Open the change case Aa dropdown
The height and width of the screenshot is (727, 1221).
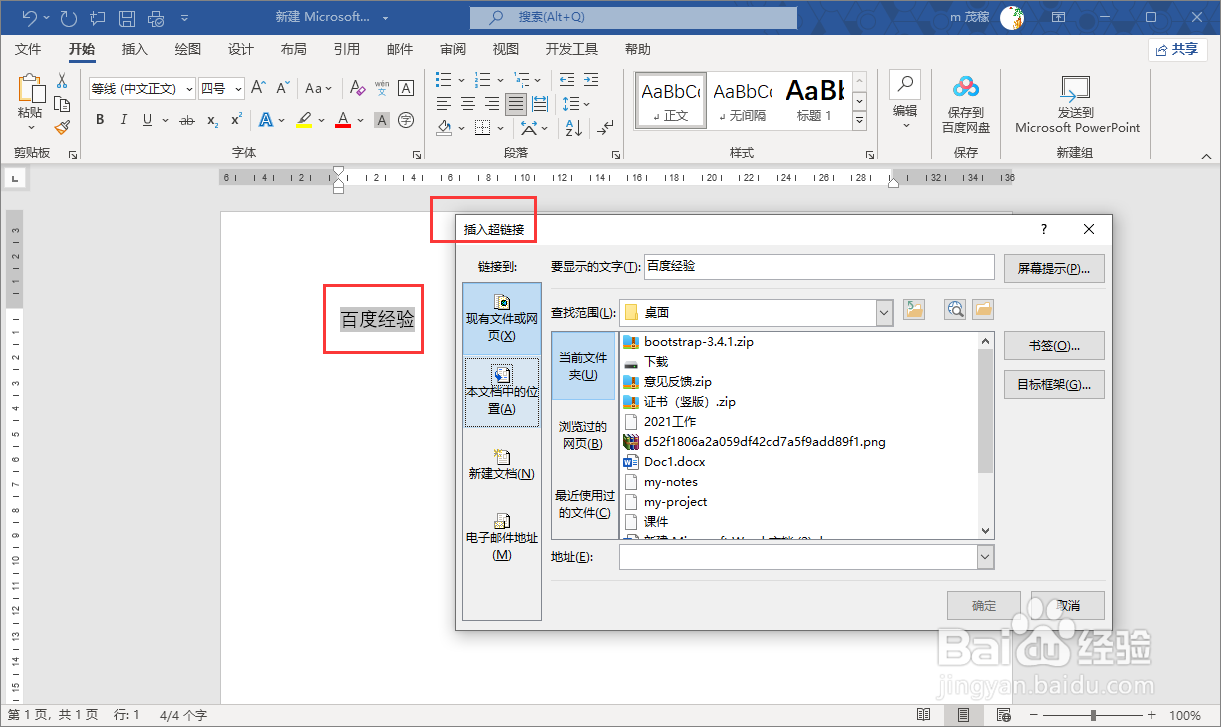320,88
